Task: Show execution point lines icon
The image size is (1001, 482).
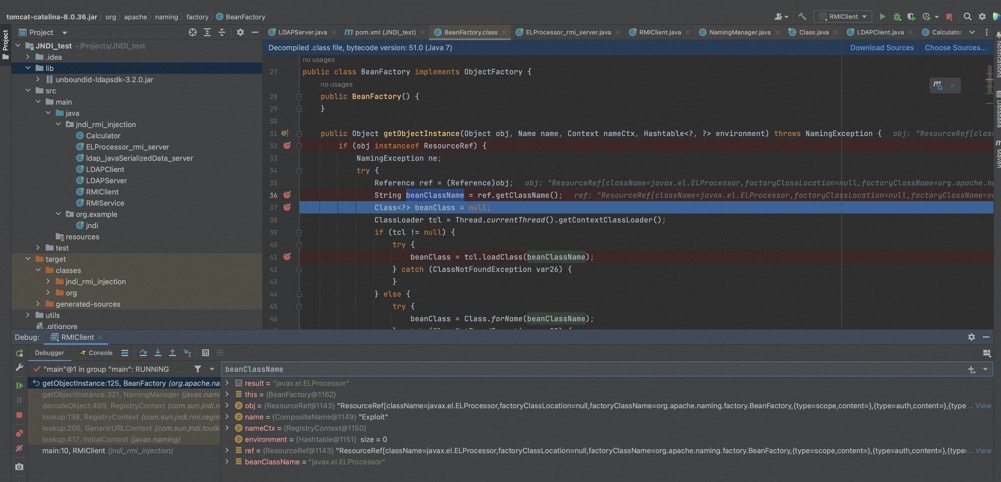Action: (124, 352)
